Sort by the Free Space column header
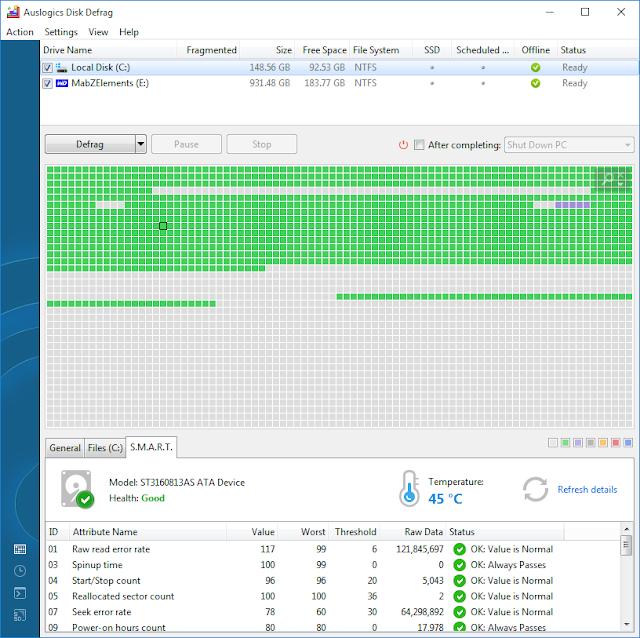640x638 pixels. coord(322,50)
